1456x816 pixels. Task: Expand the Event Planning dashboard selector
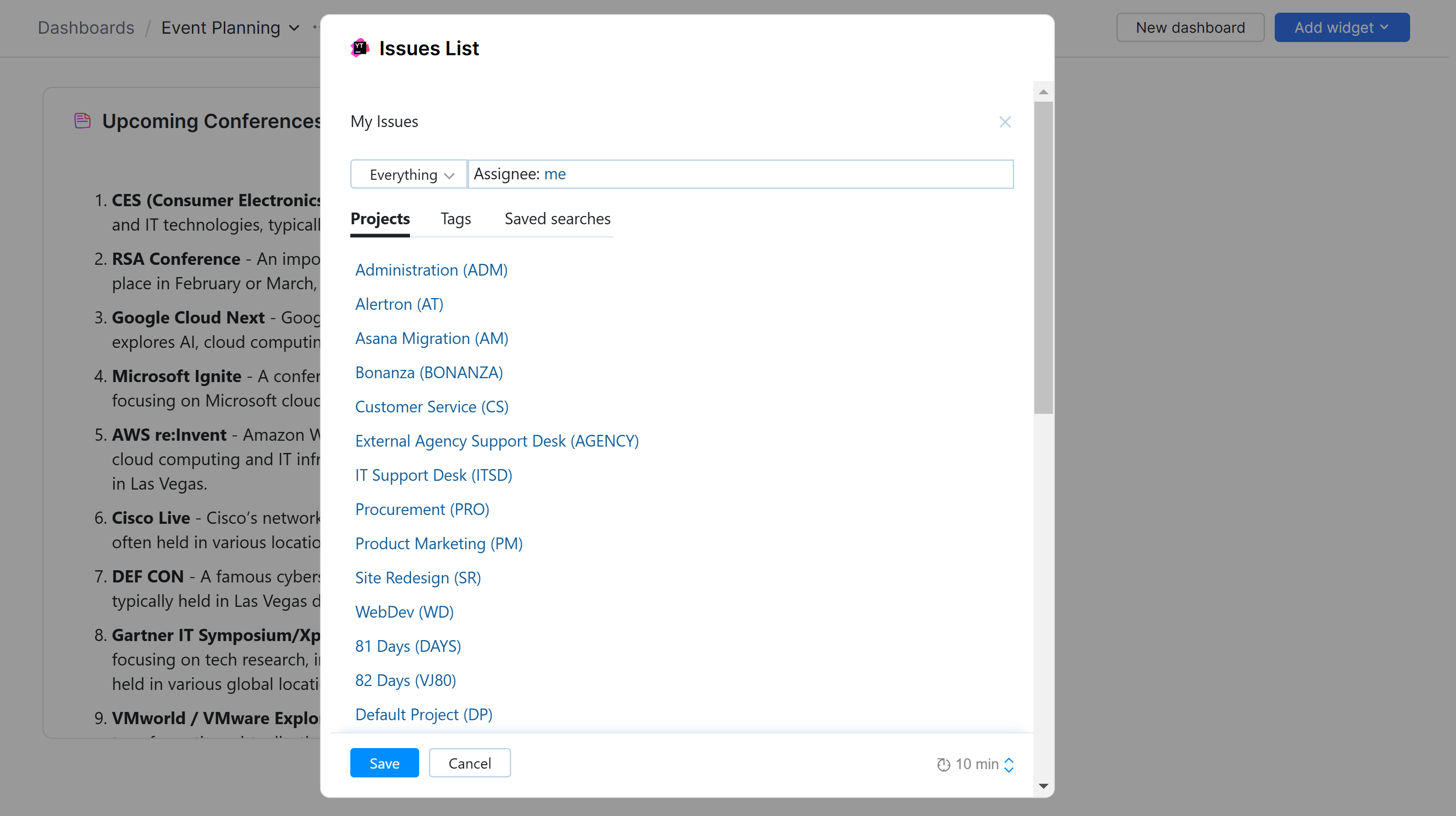(293, 27)
